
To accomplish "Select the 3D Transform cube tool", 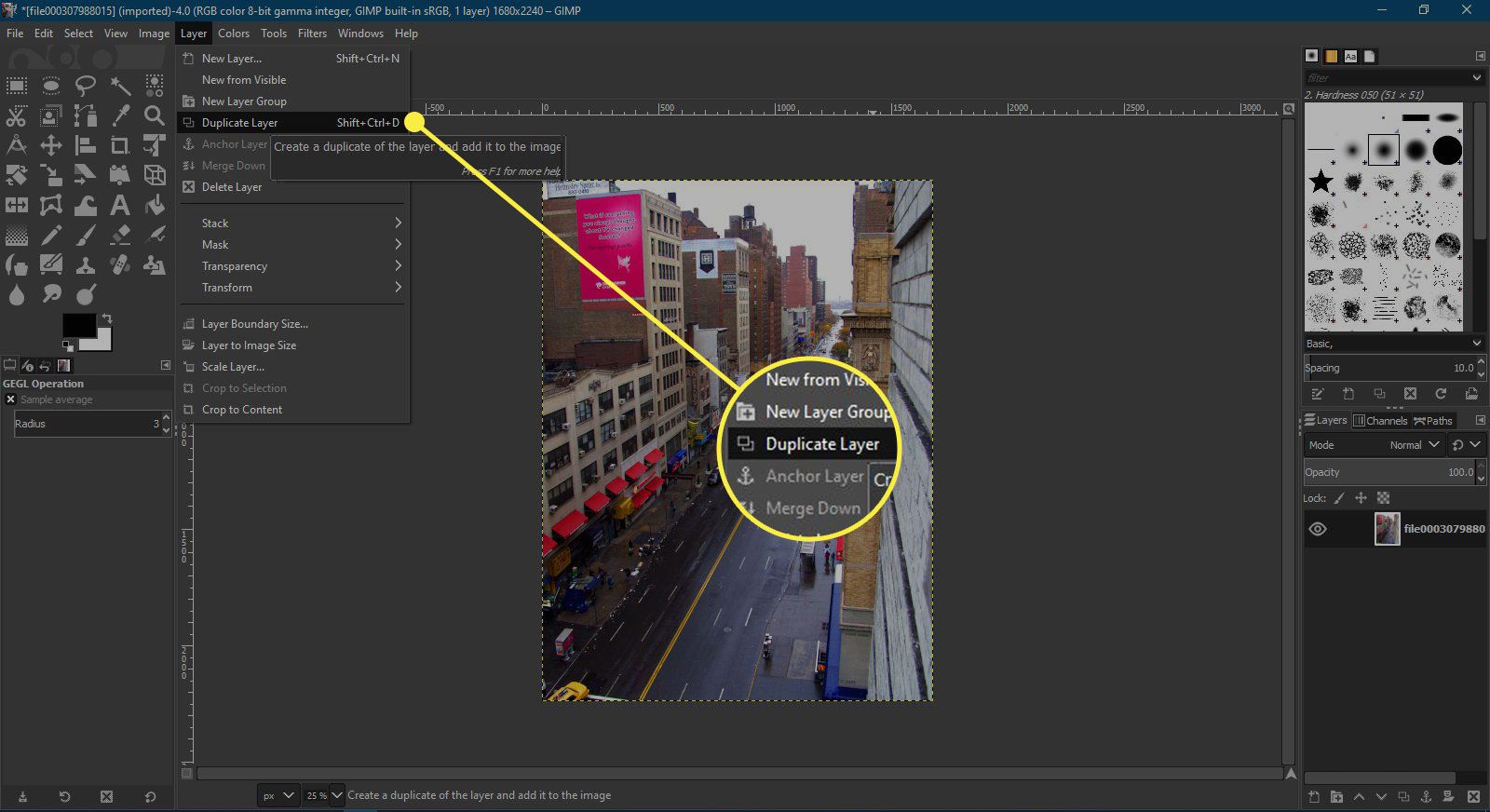I will click(x=155, y=175).
